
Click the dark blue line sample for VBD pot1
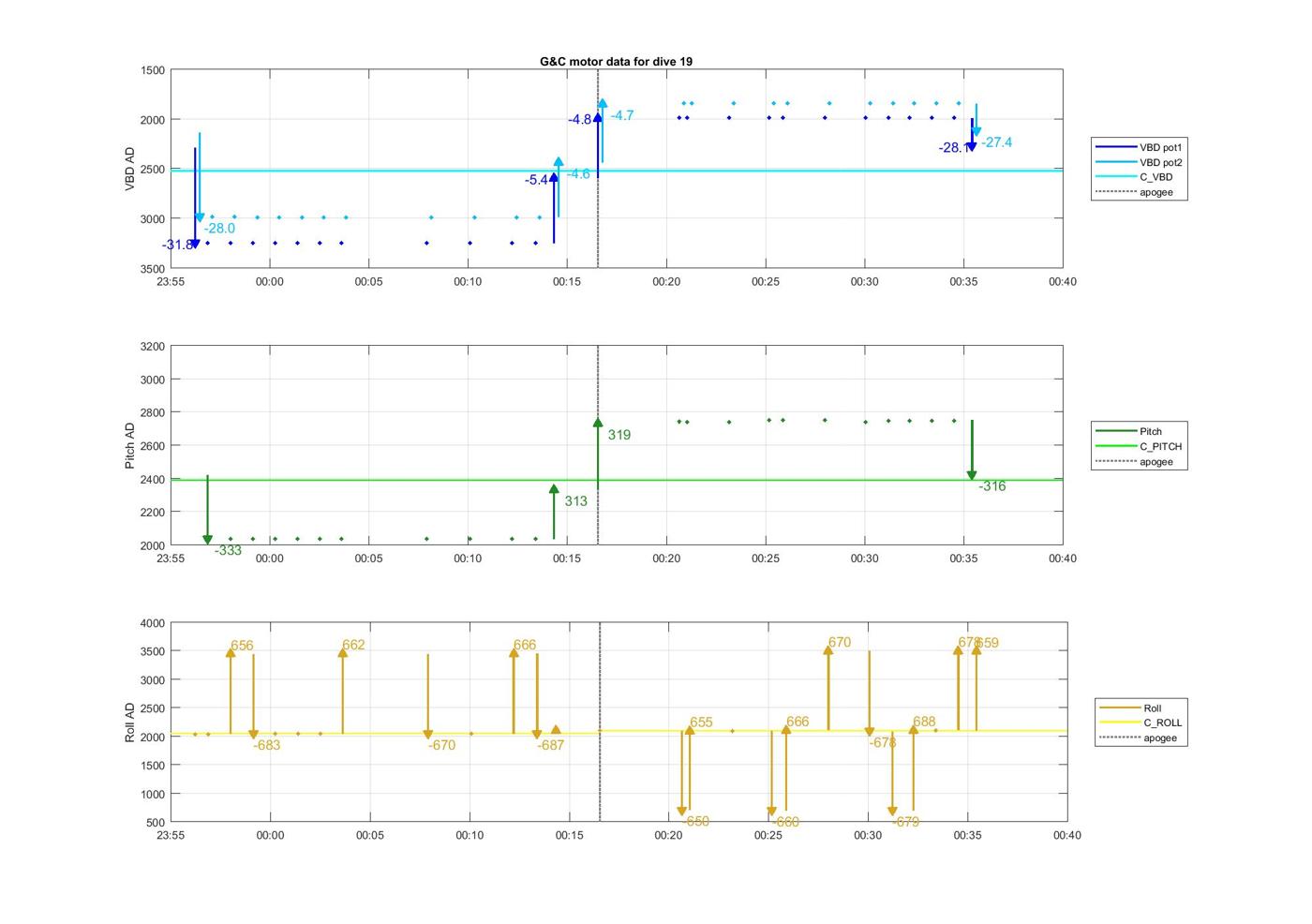(x=1115, y=147)
